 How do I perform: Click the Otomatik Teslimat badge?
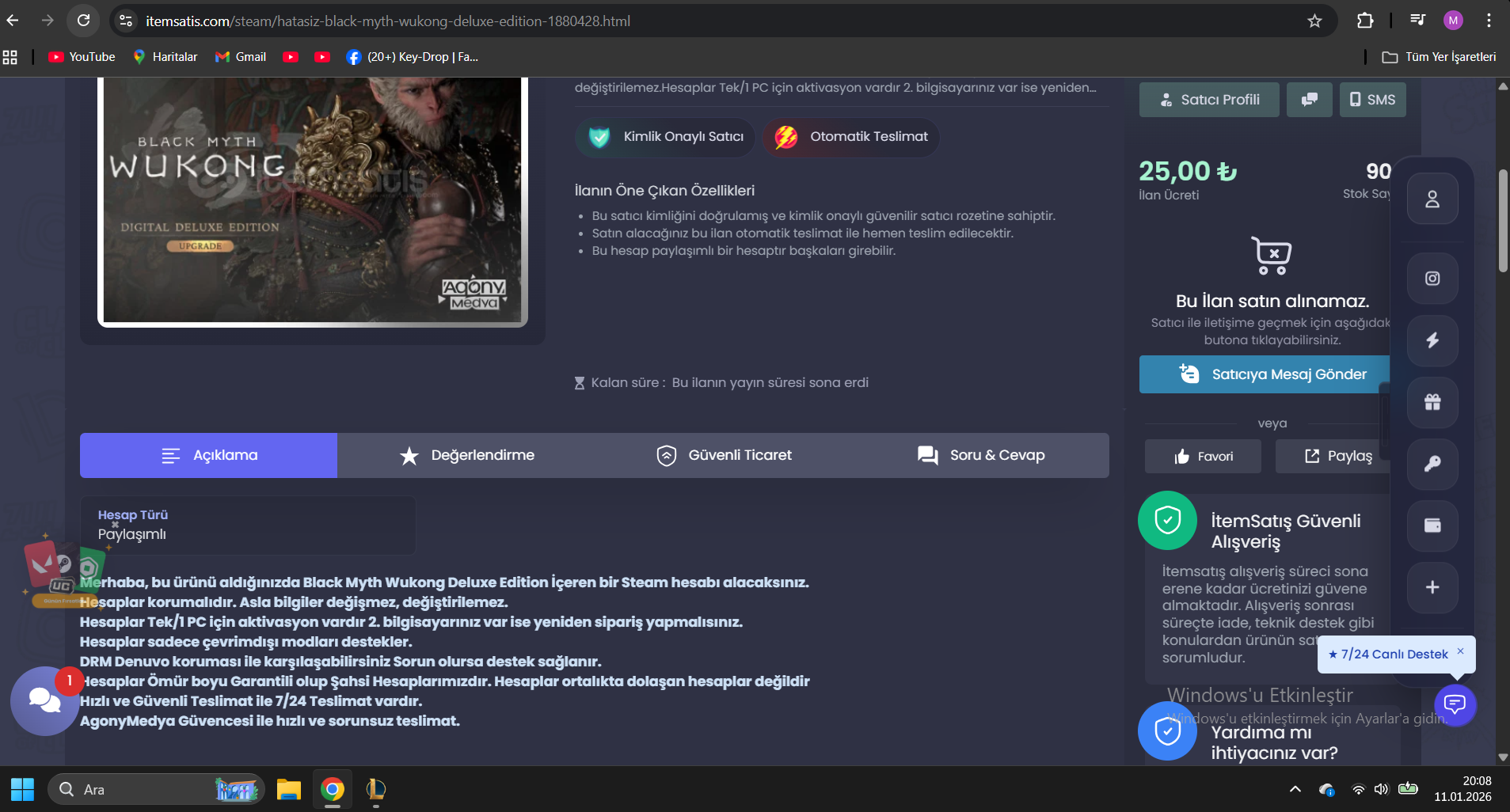(851, 137)
